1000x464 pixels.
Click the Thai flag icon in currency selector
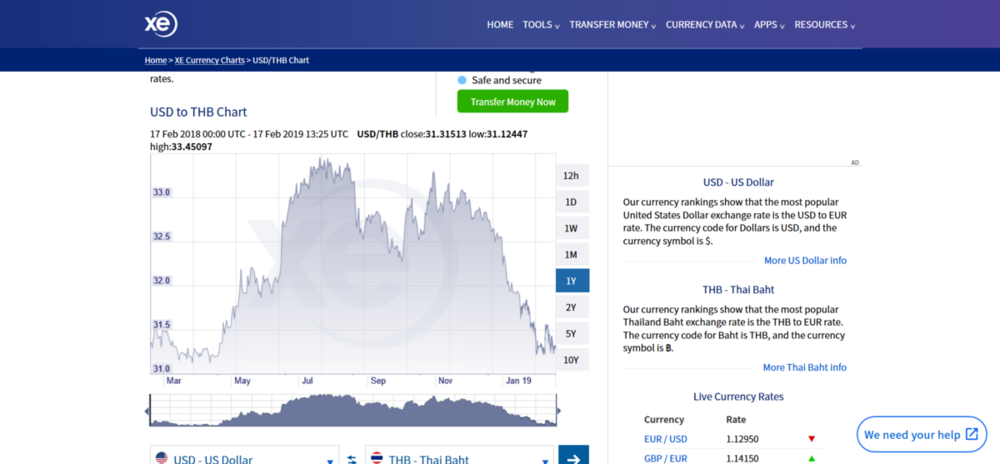tap(377, 458)
